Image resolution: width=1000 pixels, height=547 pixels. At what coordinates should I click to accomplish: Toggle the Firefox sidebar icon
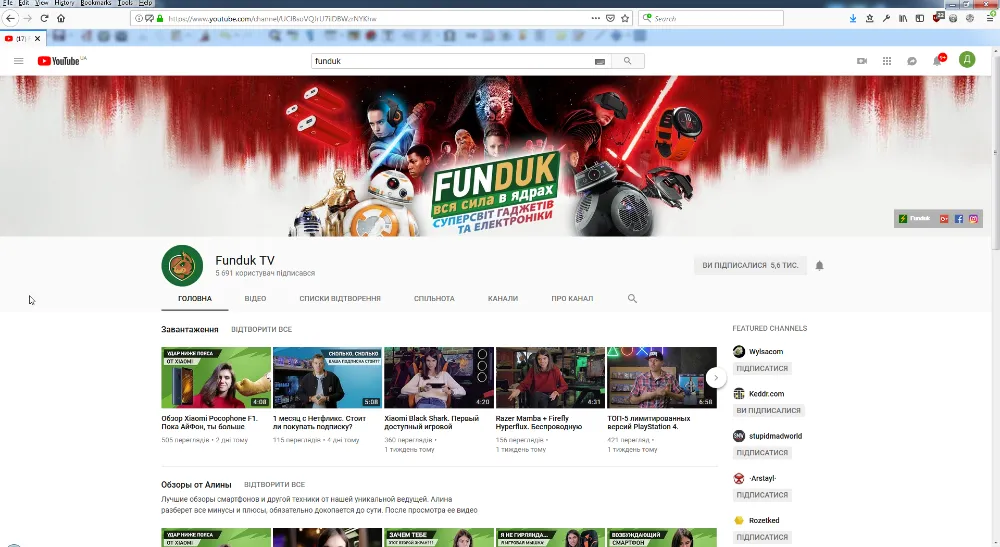coord(920,18)
